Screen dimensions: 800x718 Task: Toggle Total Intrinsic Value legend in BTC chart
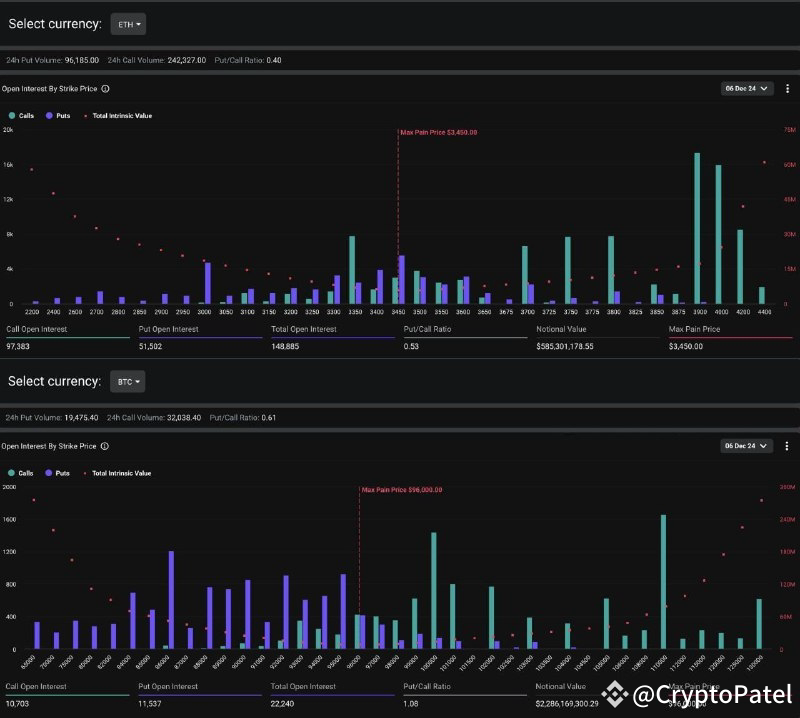(117, 473)
